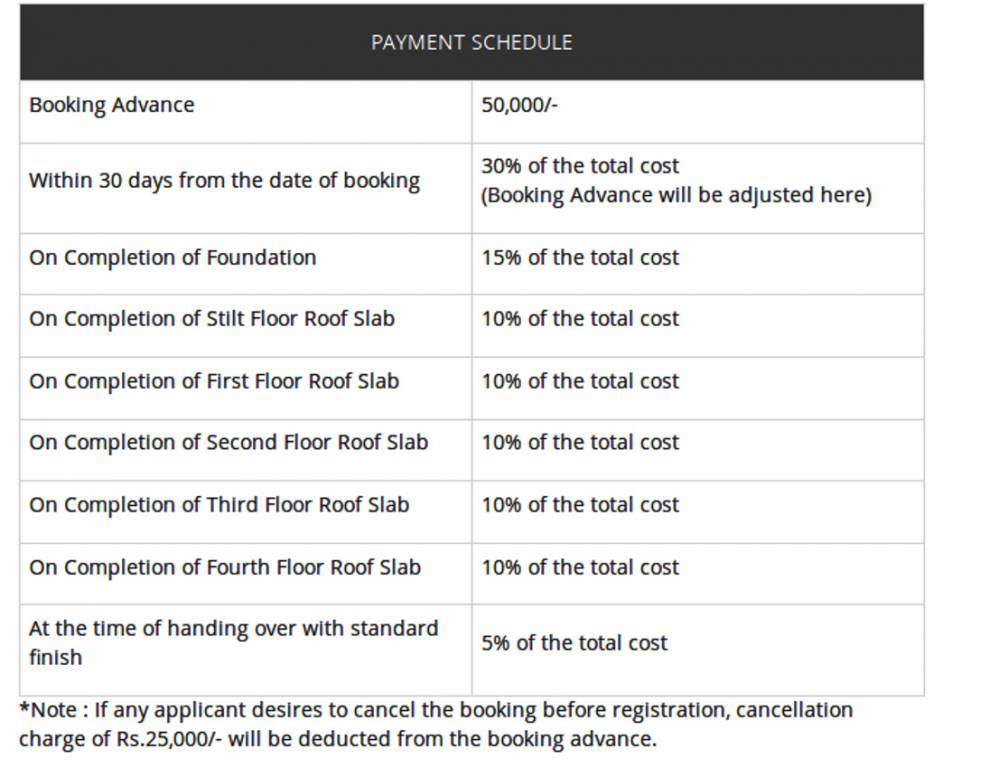
Task: Click 'On Completion of Fourth Floor Roof Slab'
Action: pos(225,567)
